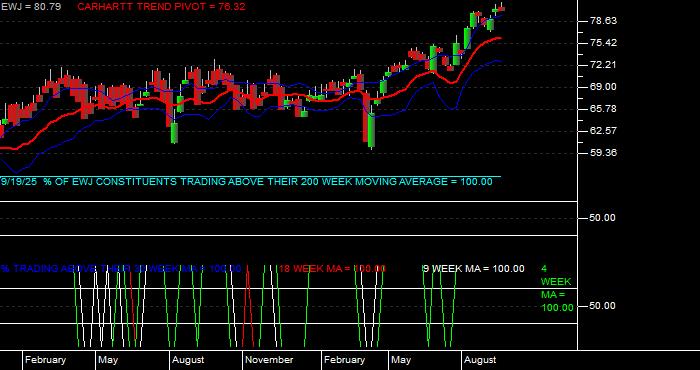Click the 75.42 price axis value

click(604, 43)
